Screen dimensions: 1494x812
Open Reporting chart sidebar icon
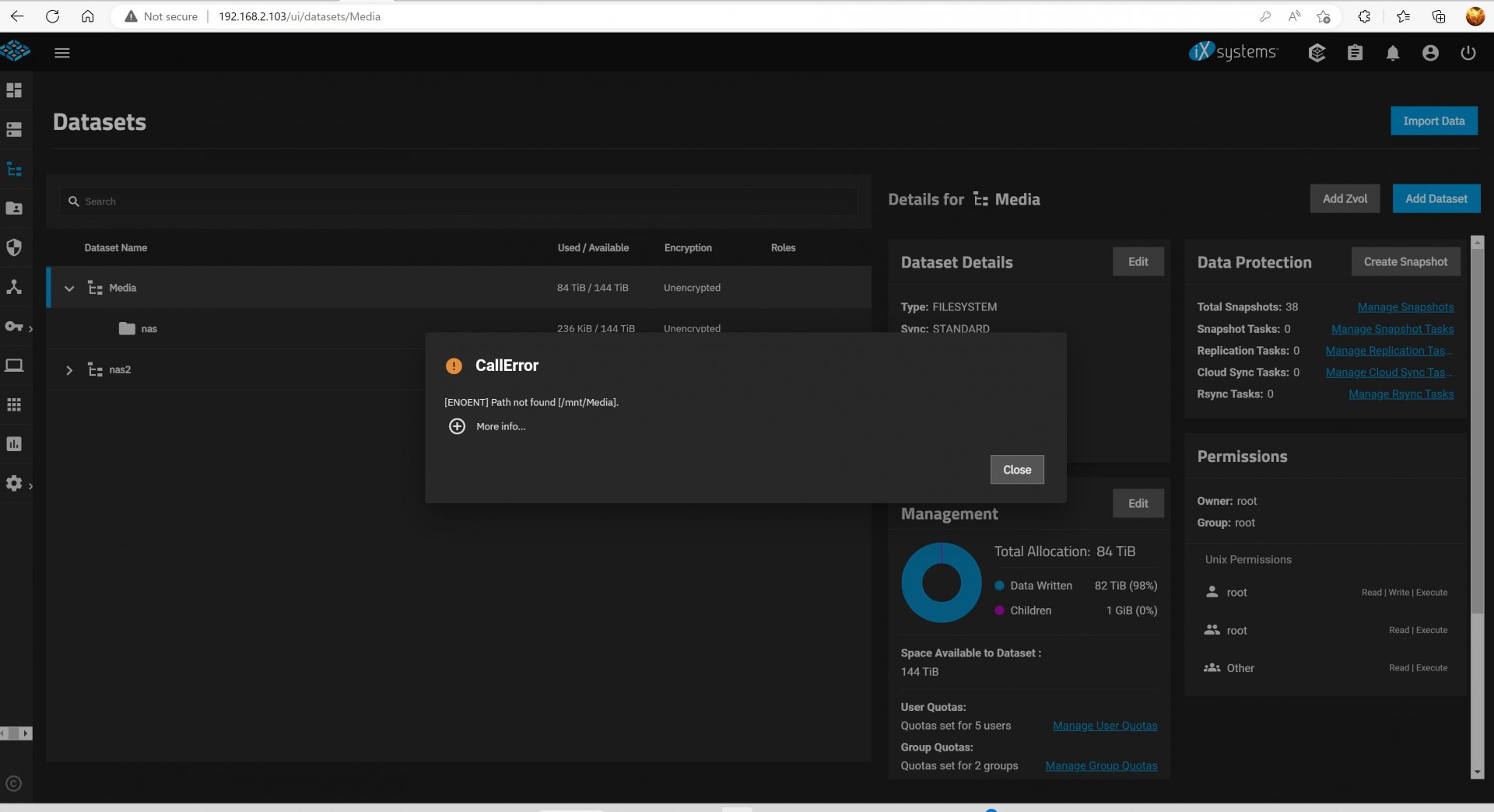click(x=14, y=444)
